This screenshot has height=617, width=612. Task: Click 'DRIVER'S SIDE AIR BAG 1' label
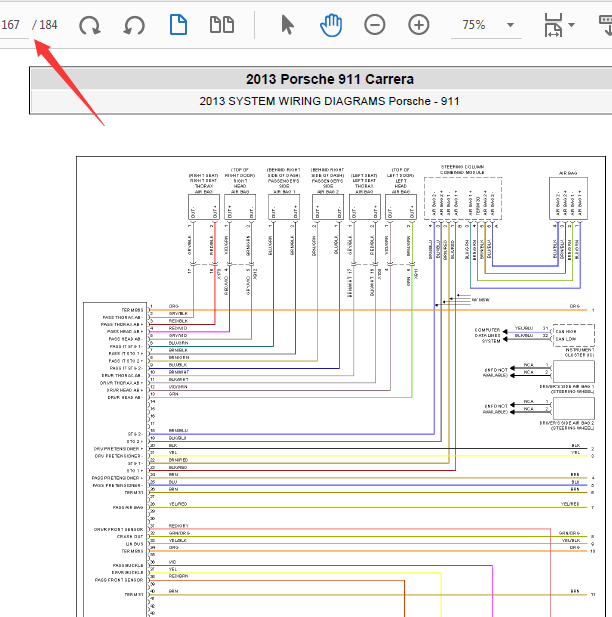[x=567, y=389]
